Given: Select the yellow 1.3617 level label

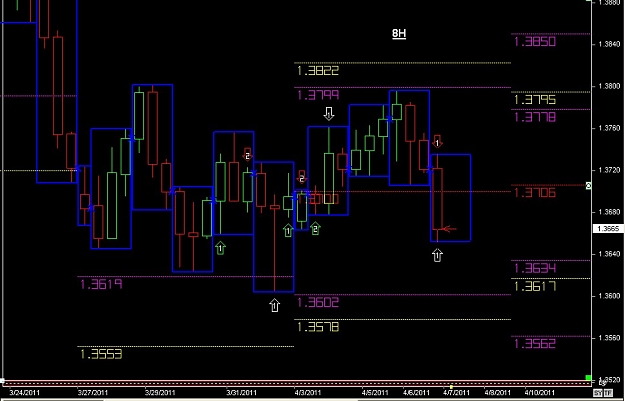Looking at the screenshot, I should pos(535,286).
